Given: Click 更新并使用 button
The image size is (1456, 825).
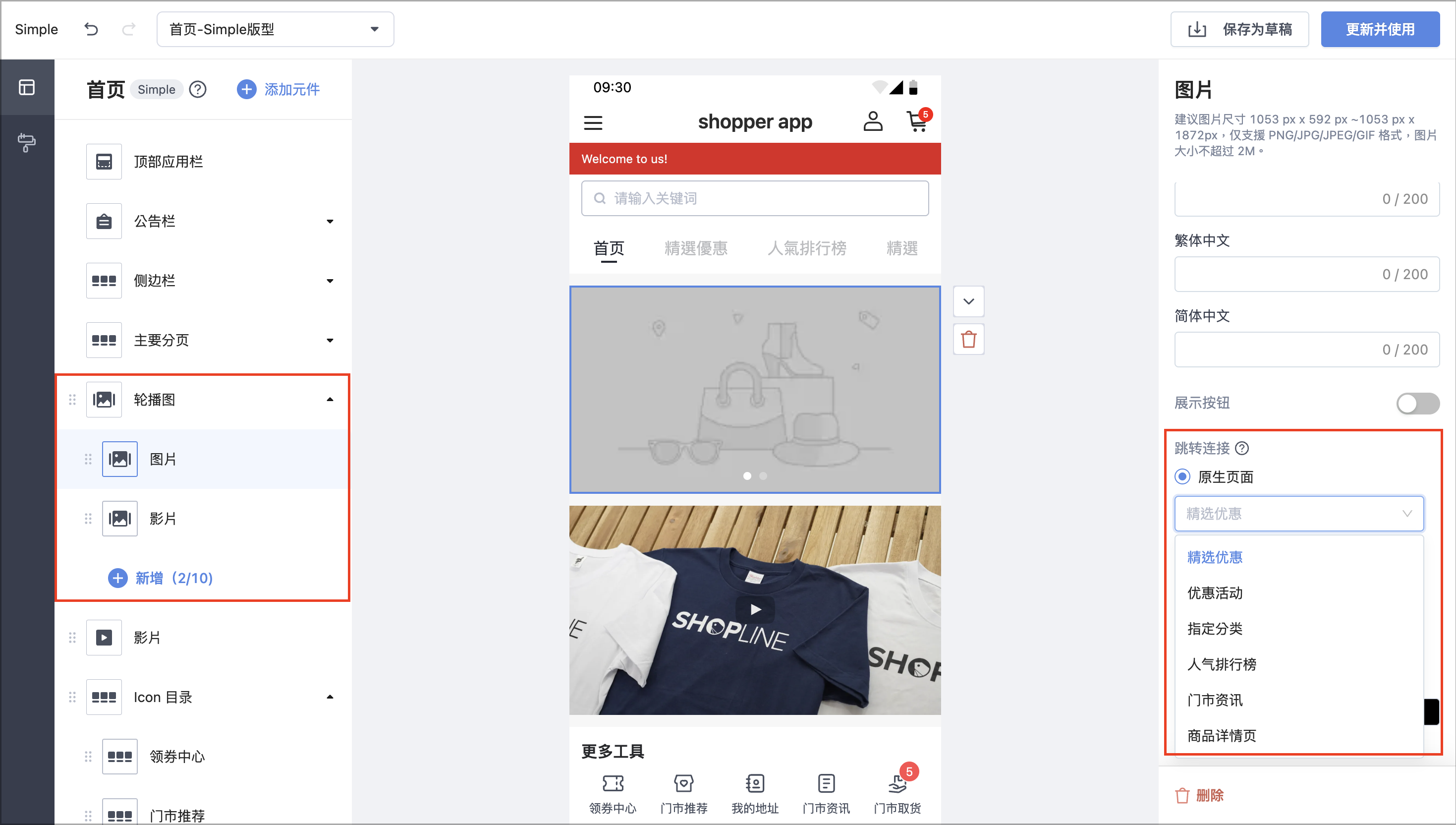Looking at the screenshot, I should 1380,29.
